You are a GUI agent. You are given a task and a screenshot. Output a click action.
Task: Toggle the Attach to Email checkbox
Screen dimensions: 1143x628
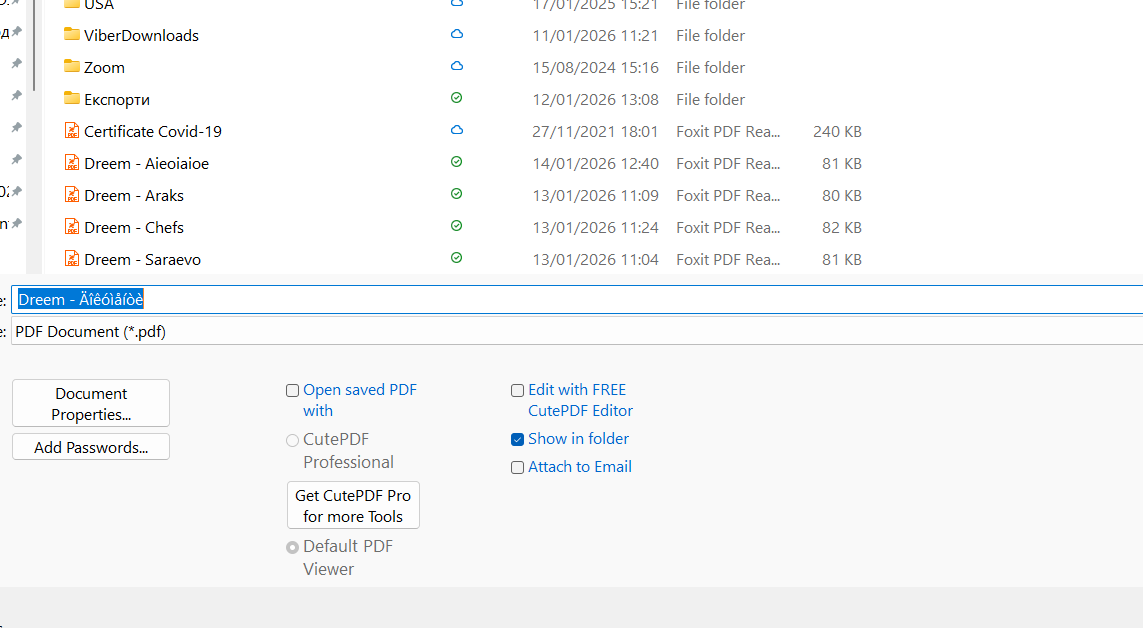click(x=517, y=467)
